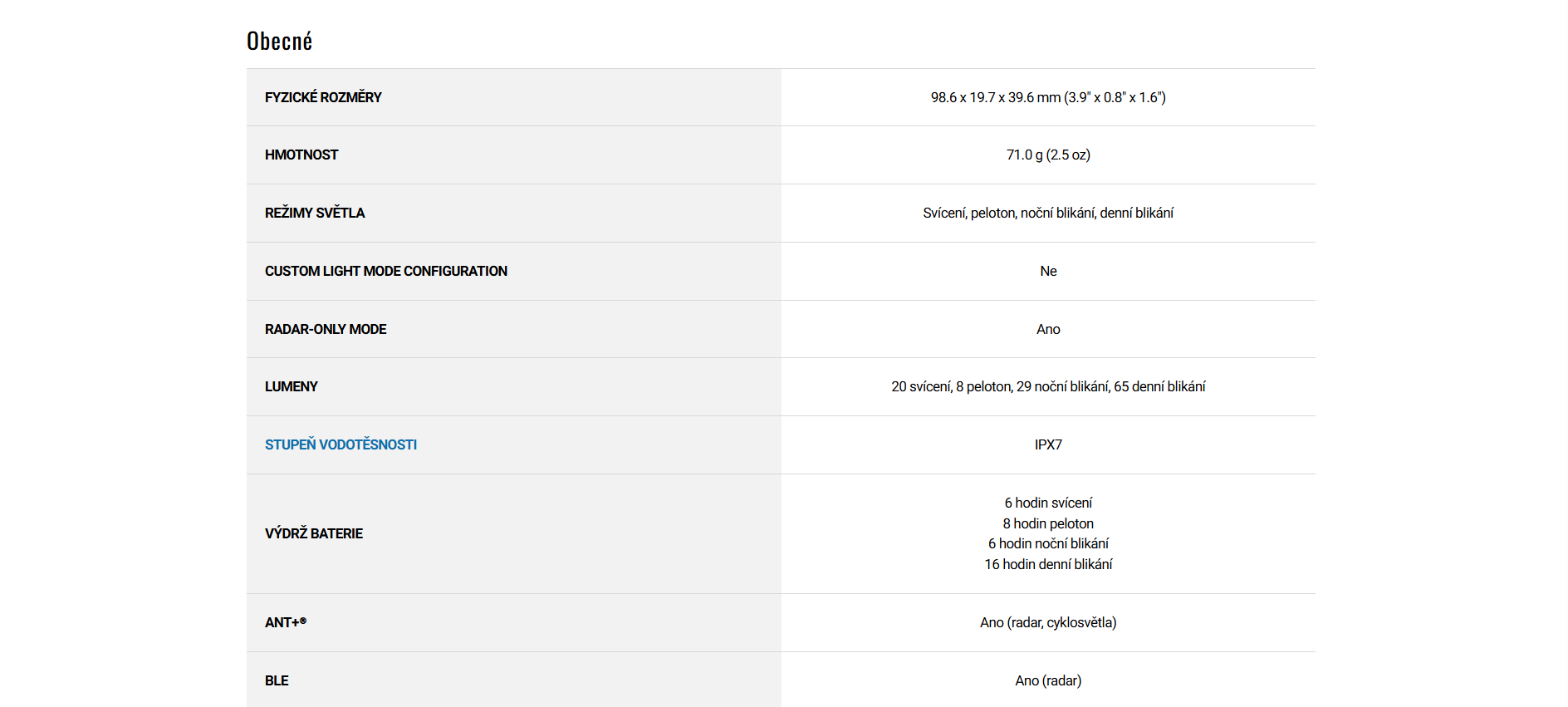Click the 16 hodin denní blikání line
Image resolution: width=1568 pixels, height=707 pixels.
(x=1048, y=564)
